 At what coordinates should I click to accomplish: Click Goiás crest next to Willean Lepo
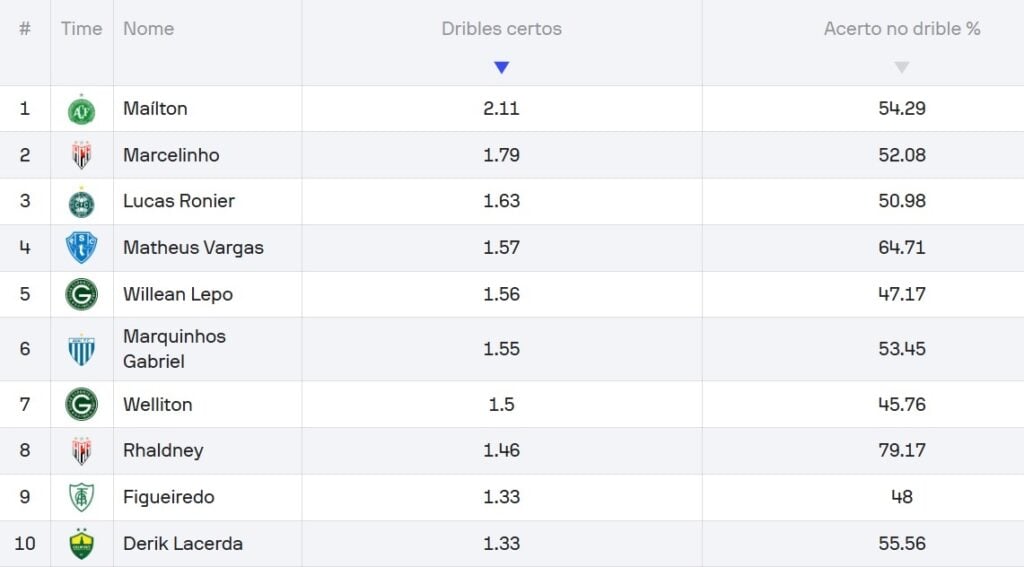tap(82, 294)
